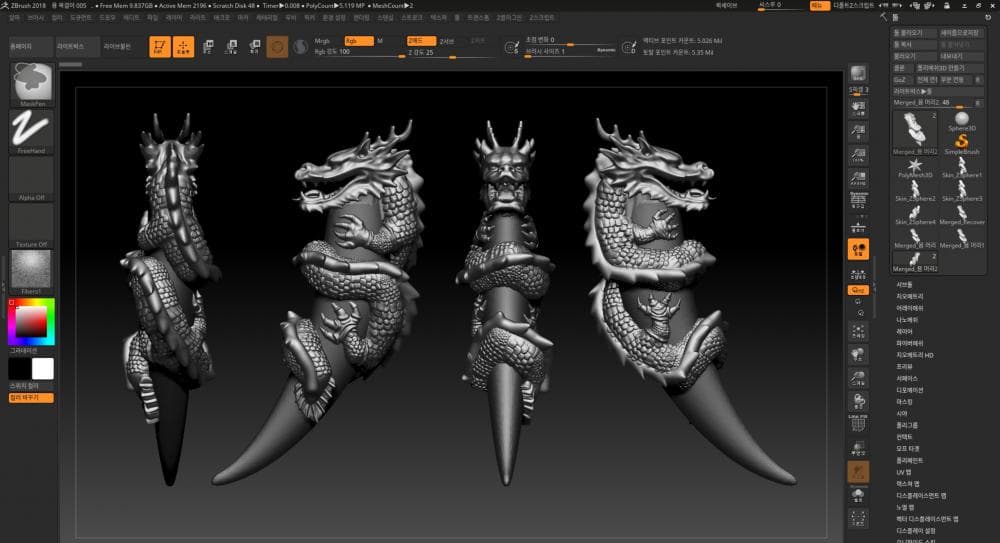Click the Move icon in right shelf

(858, 354)
